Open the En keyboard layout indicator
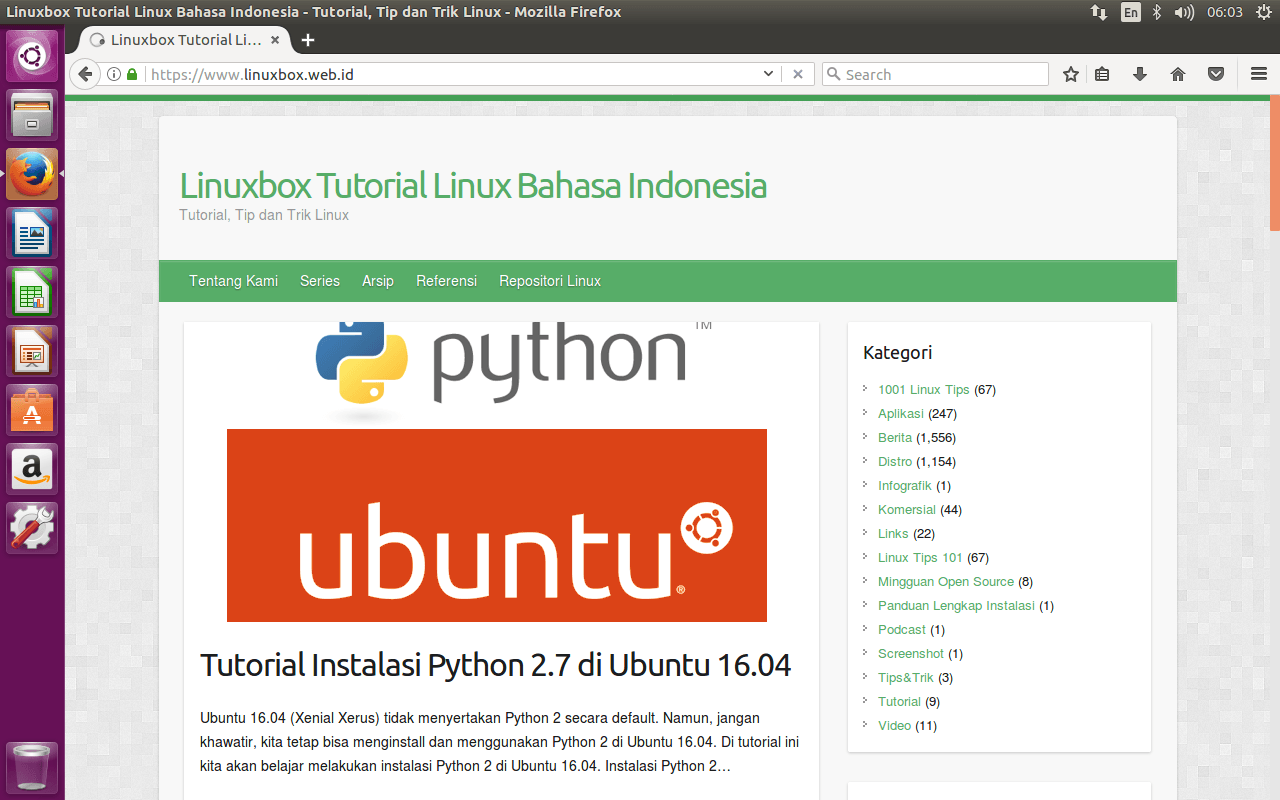Screen dimensions: 1280x800 click(x=1130, y=12)
